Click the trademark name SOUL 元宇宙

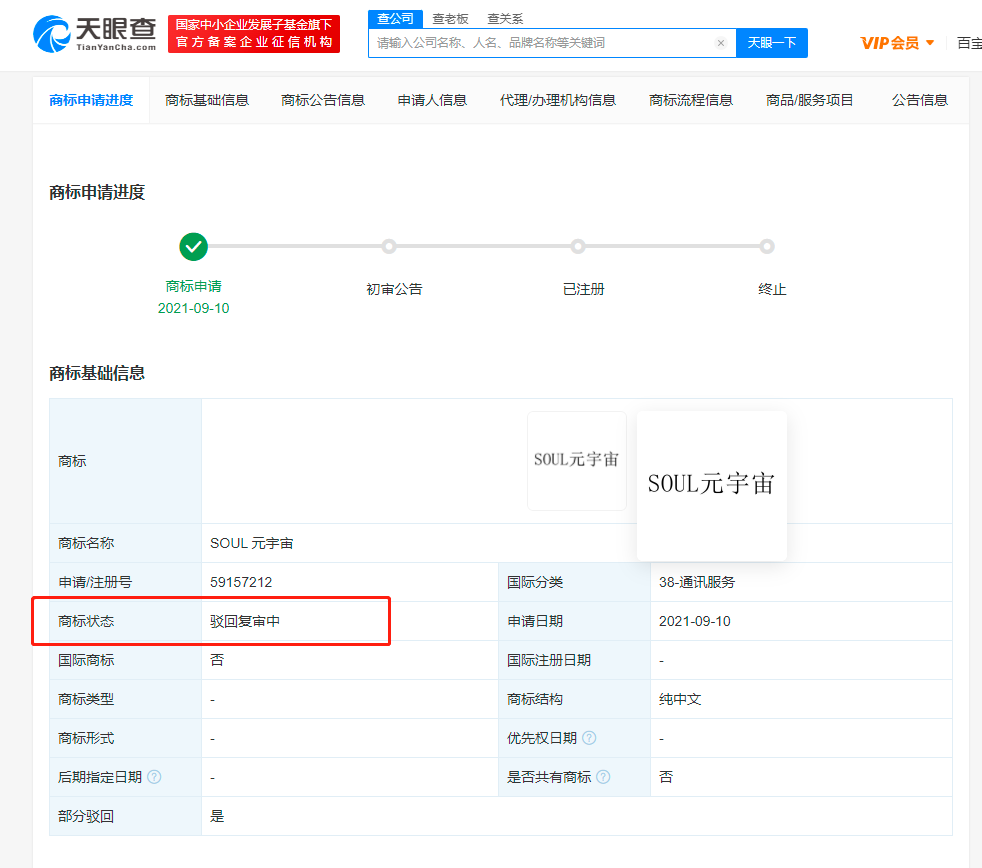252,543
